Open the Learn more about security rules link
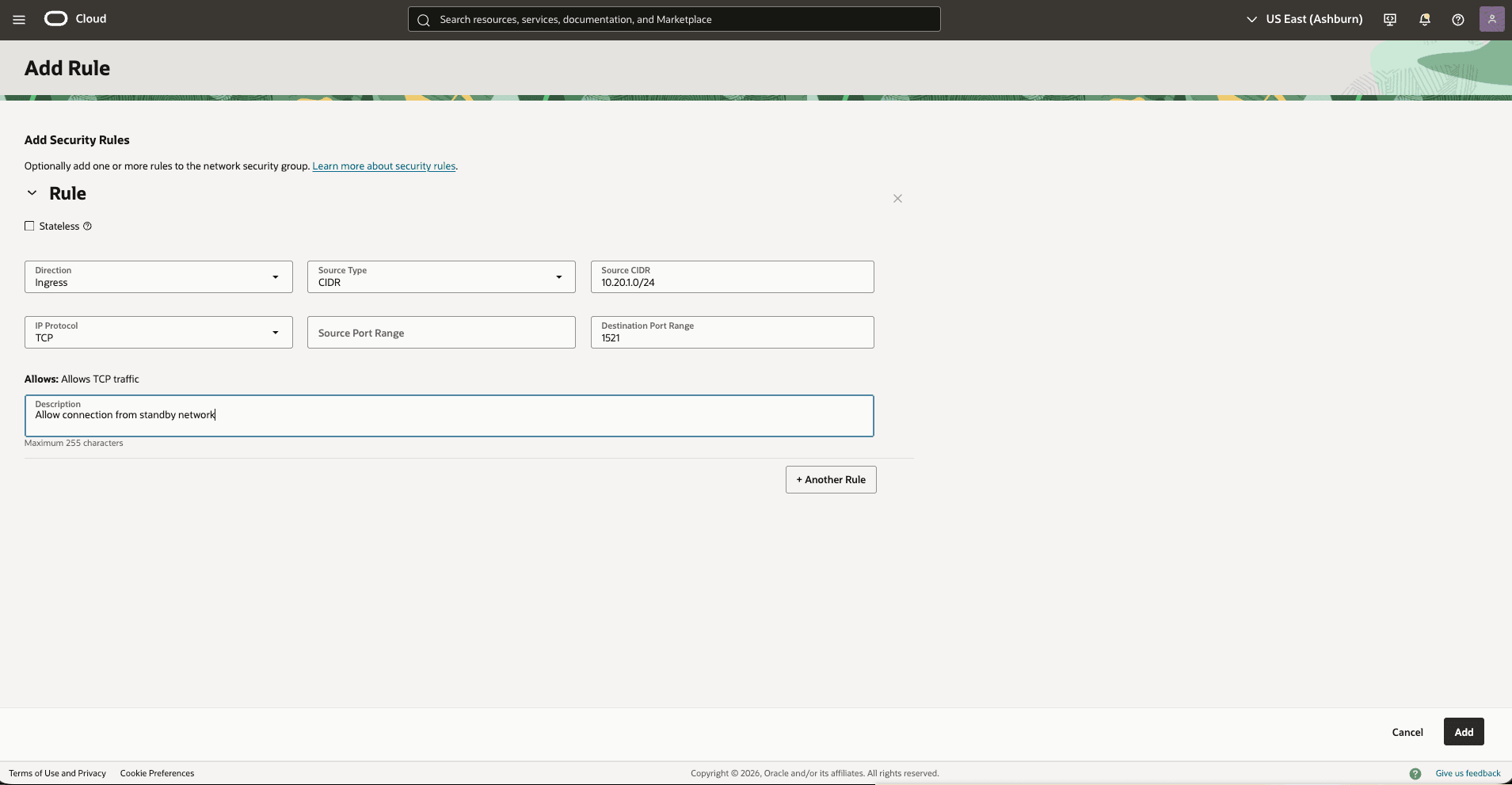The height and width of the screenshot is (785, 1512). tap(383, 166)
